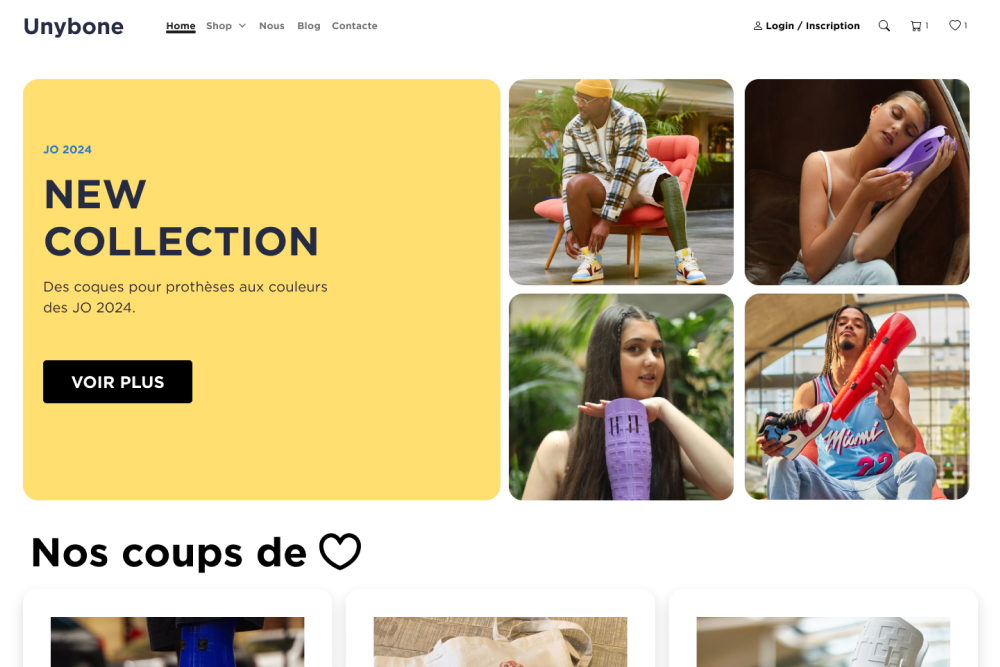Click the Unybone logo
The image size is (1000, 667).
point(73,26)
